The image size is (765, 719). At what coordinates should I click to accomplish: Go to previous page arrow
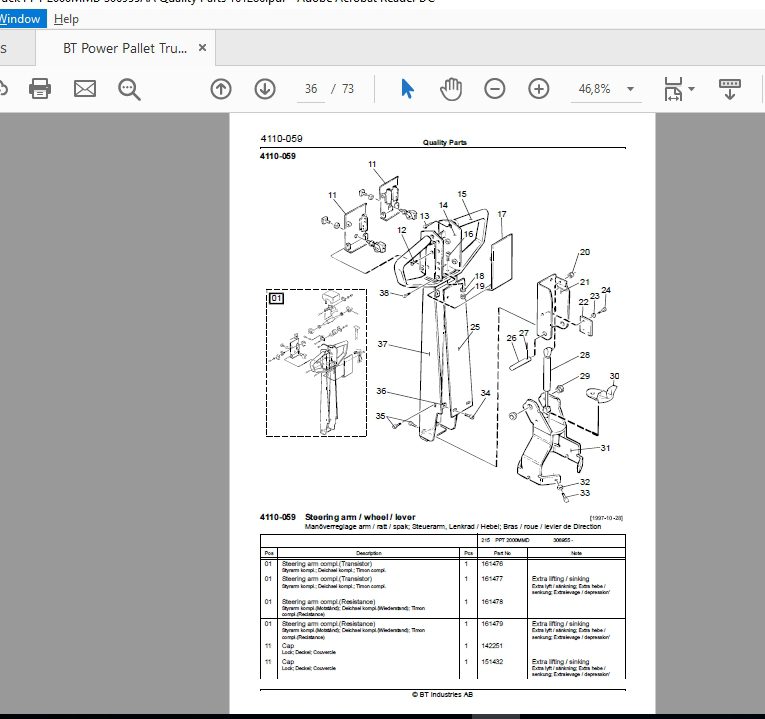pos(221,89)
